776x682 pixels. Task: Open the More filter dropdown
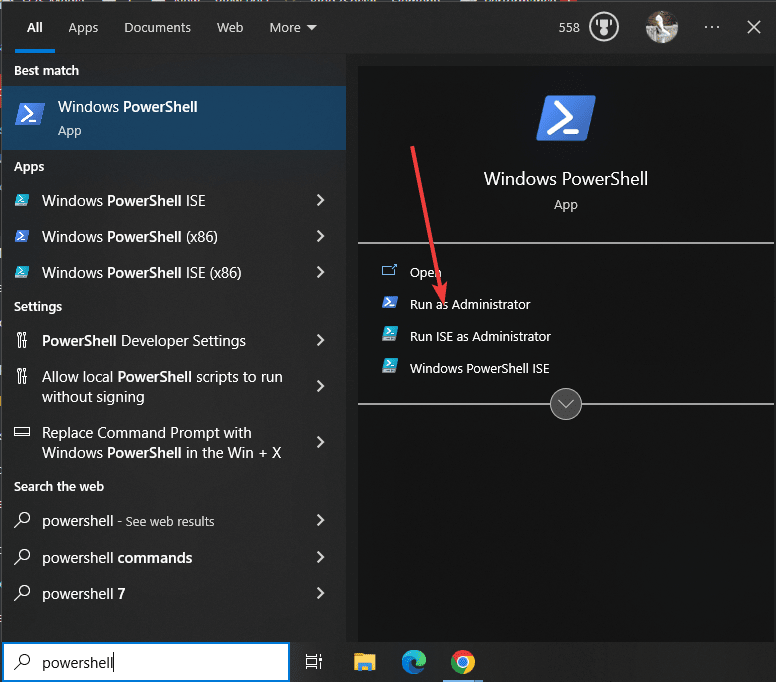(x=292, y=27)
